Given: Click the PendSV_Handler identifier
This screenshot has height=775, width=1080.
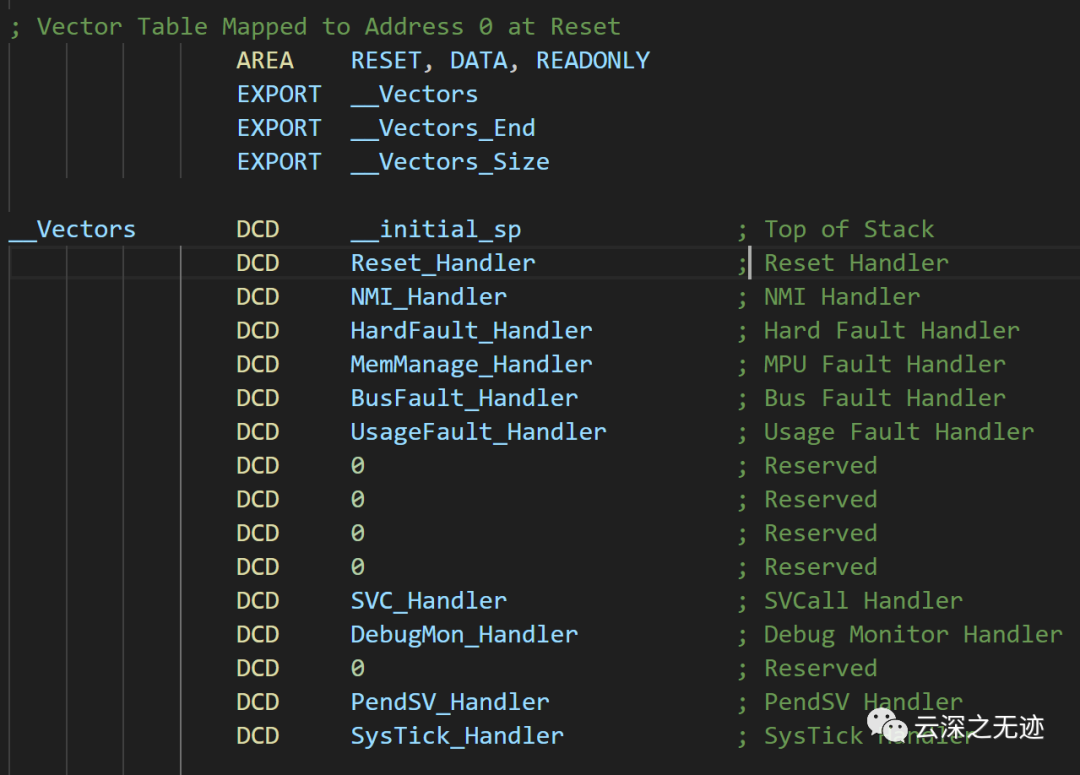Looking at the screenshot, I should coord(450,702).
